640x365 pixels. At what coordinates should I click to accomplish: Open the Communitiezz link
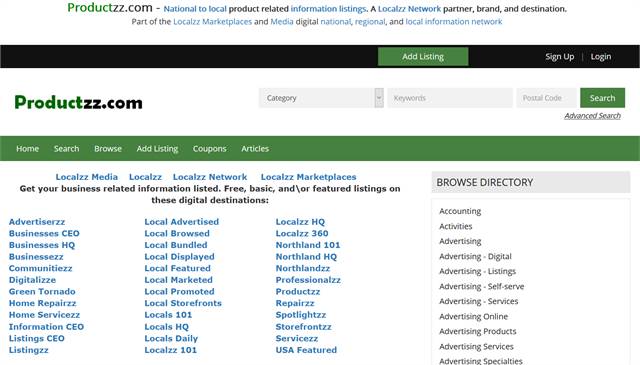40,268
